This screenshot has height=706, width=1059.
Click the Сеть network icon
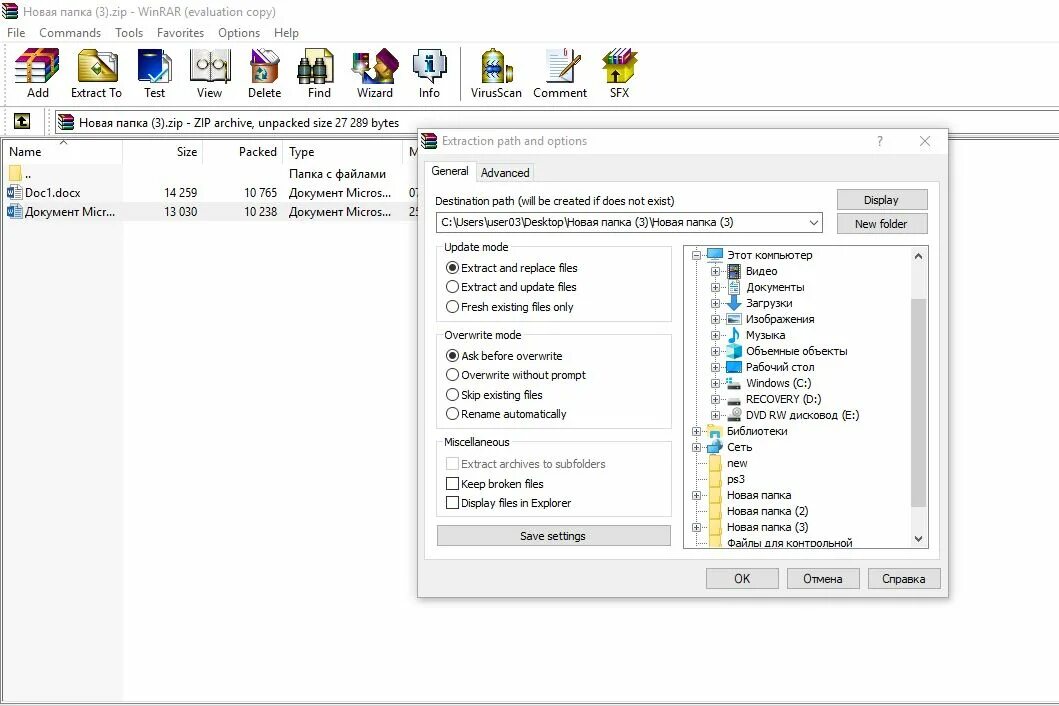pyautogui.click(x=715, y=447)
